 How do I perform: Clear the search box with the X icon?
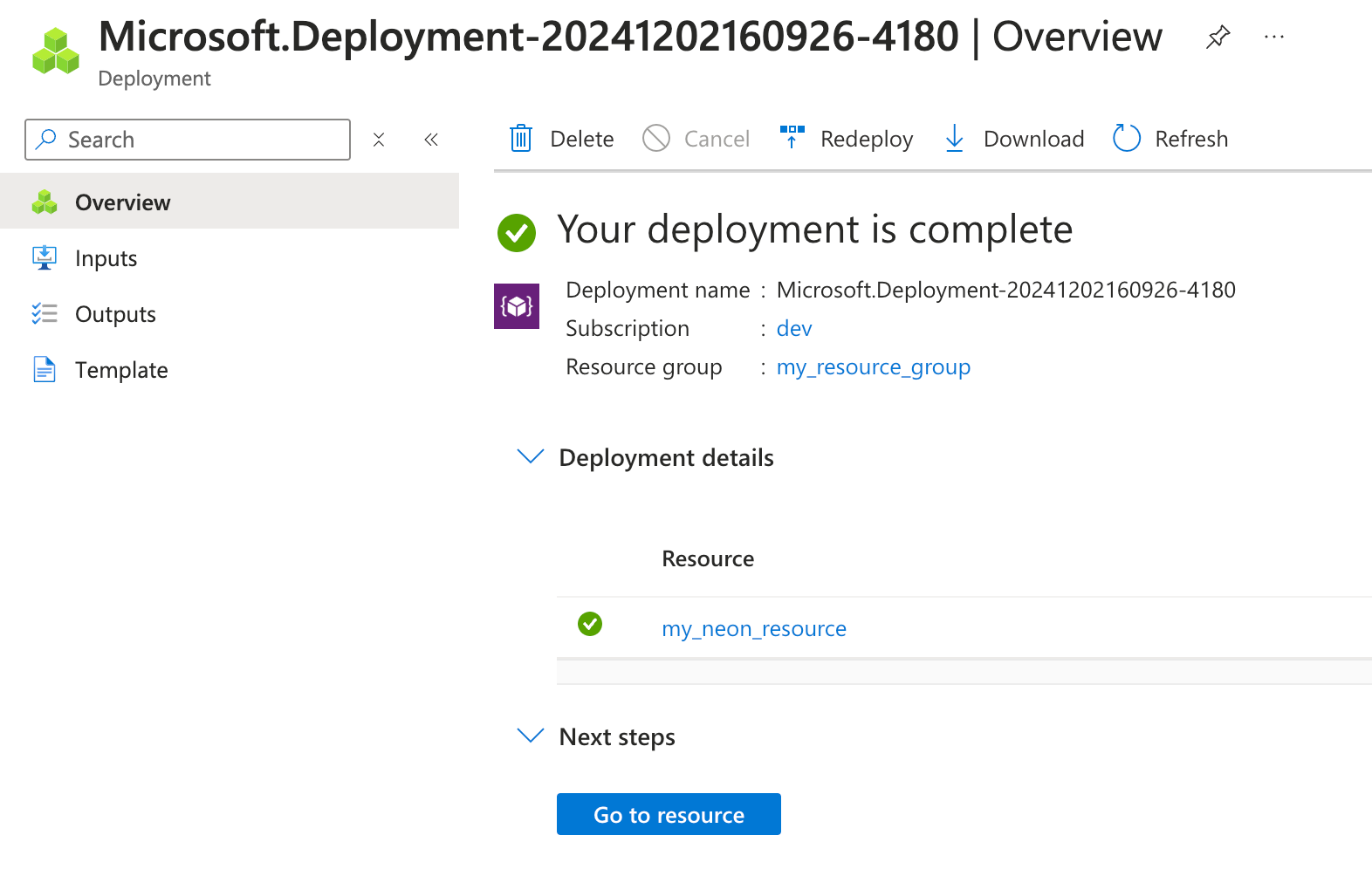pyautogui.click(x=379, y=140)
